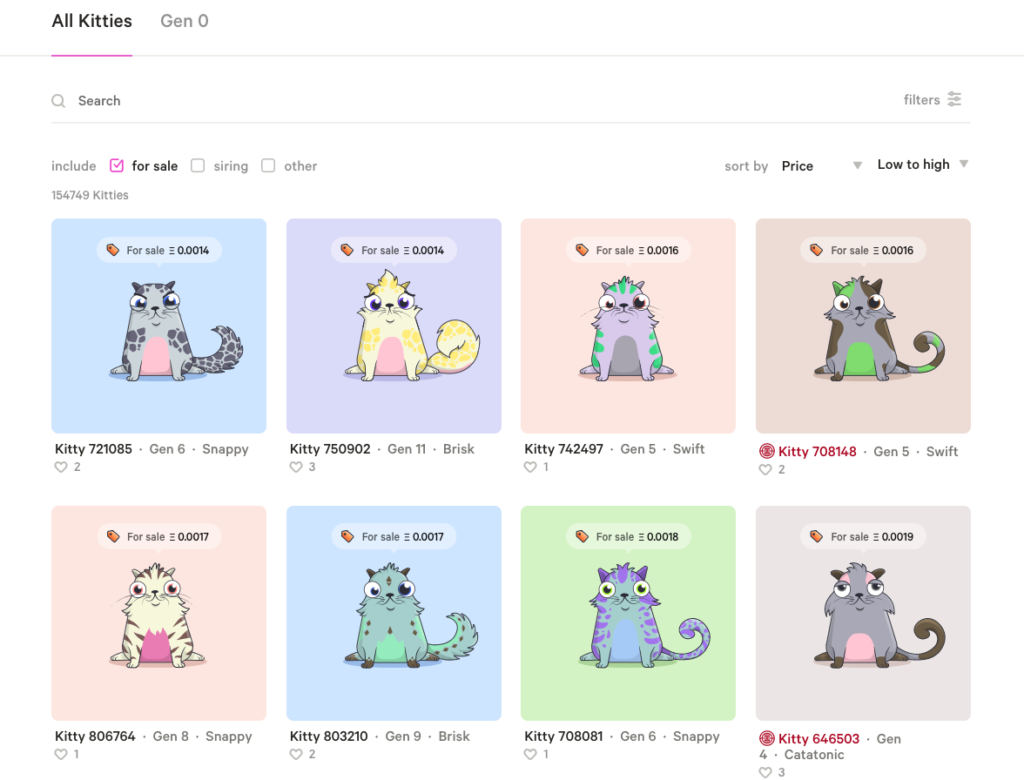Like Kitty 721085 with the heart icon
This screenshot has height=780, width=1024.
[x=61, y=467]
